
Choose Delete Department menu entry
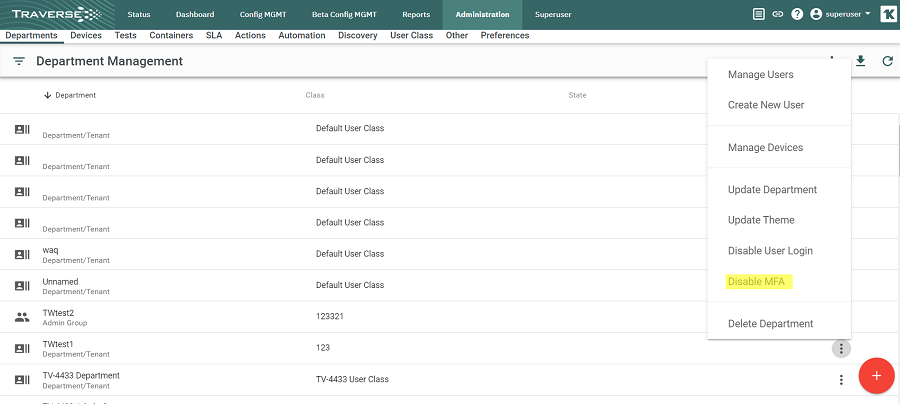coord(770,324)
